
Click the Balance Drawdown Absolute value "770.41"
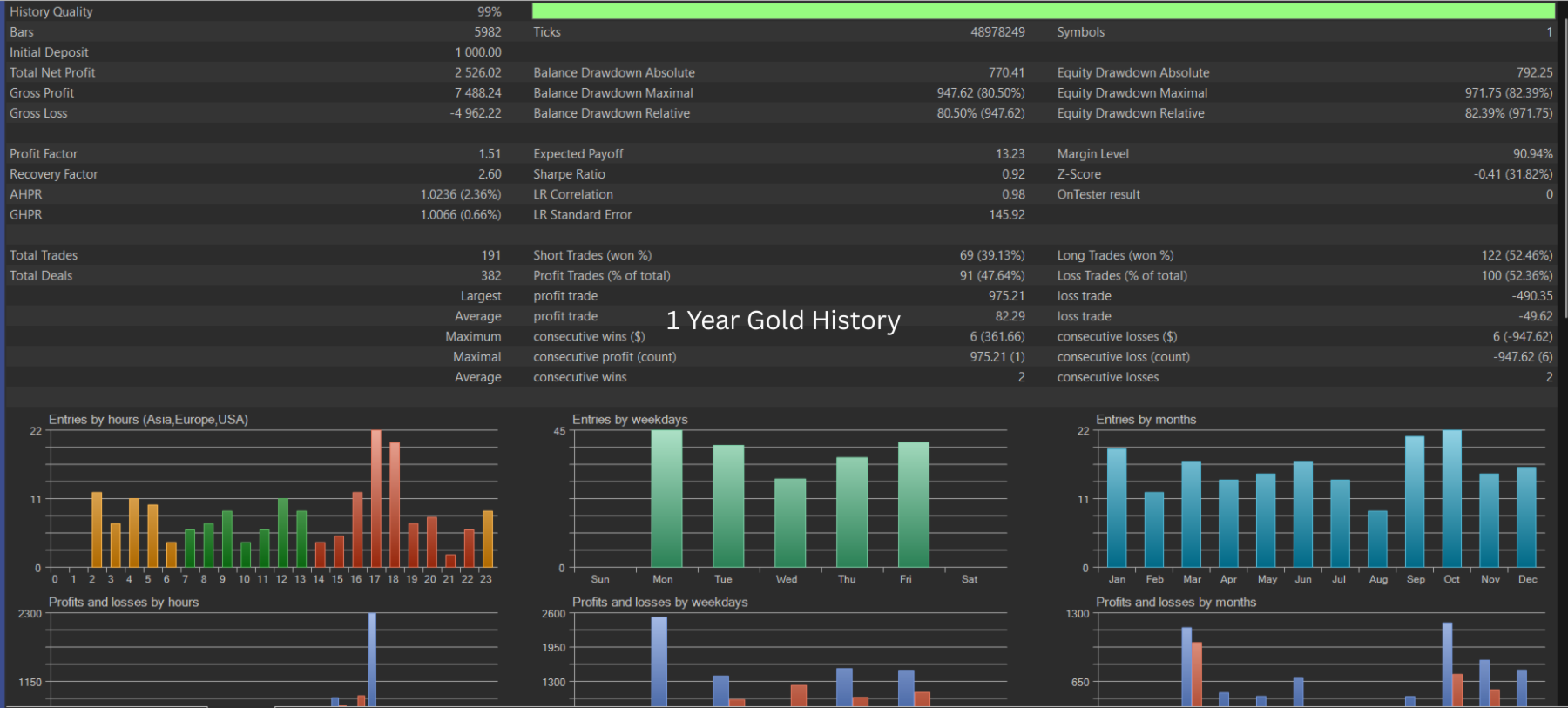pyautogui.click(x=1006, y=72)
